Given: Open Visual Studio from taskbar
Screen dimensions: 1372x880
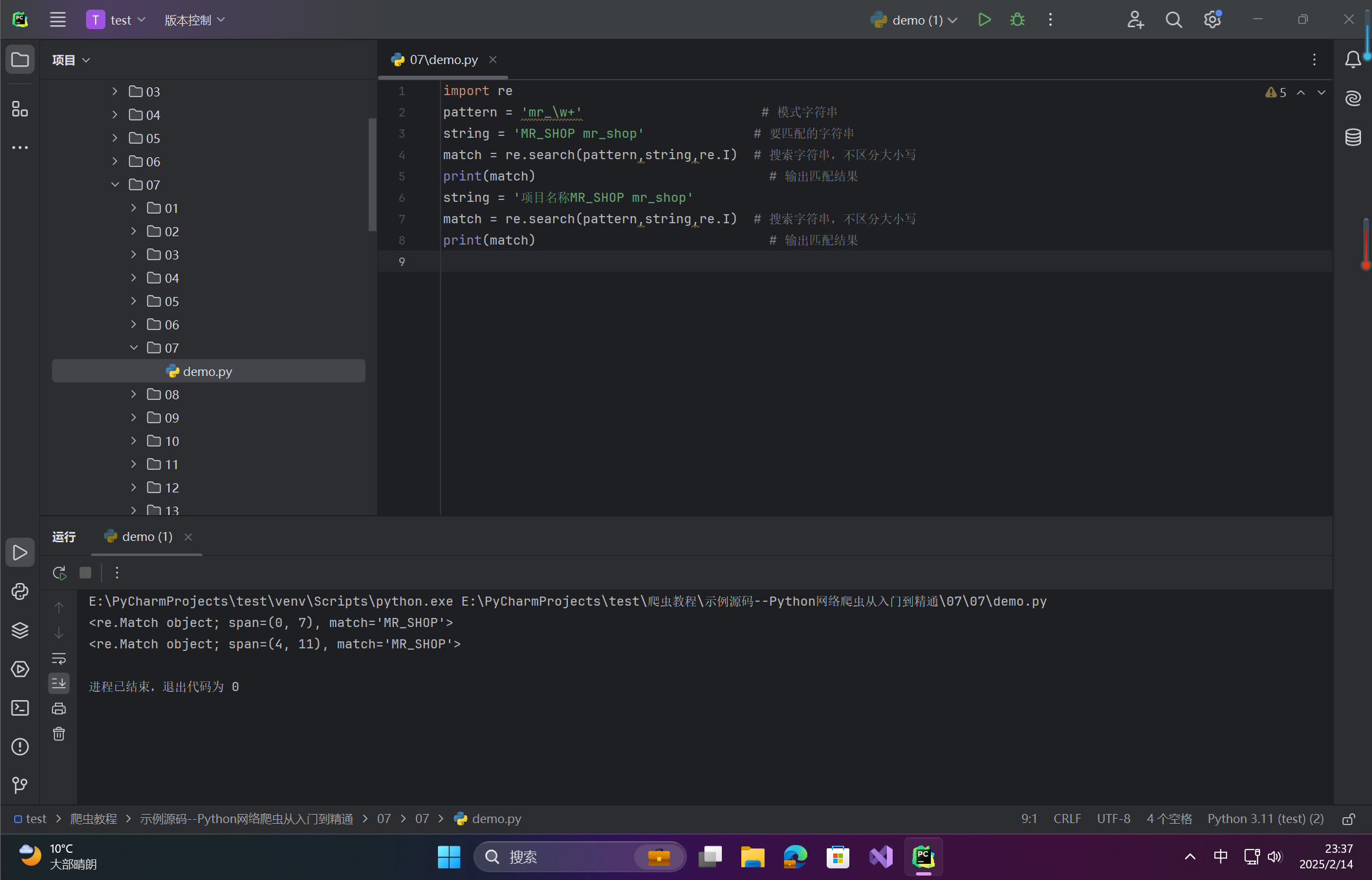Looking at the screenshot, I should (880, 857).
